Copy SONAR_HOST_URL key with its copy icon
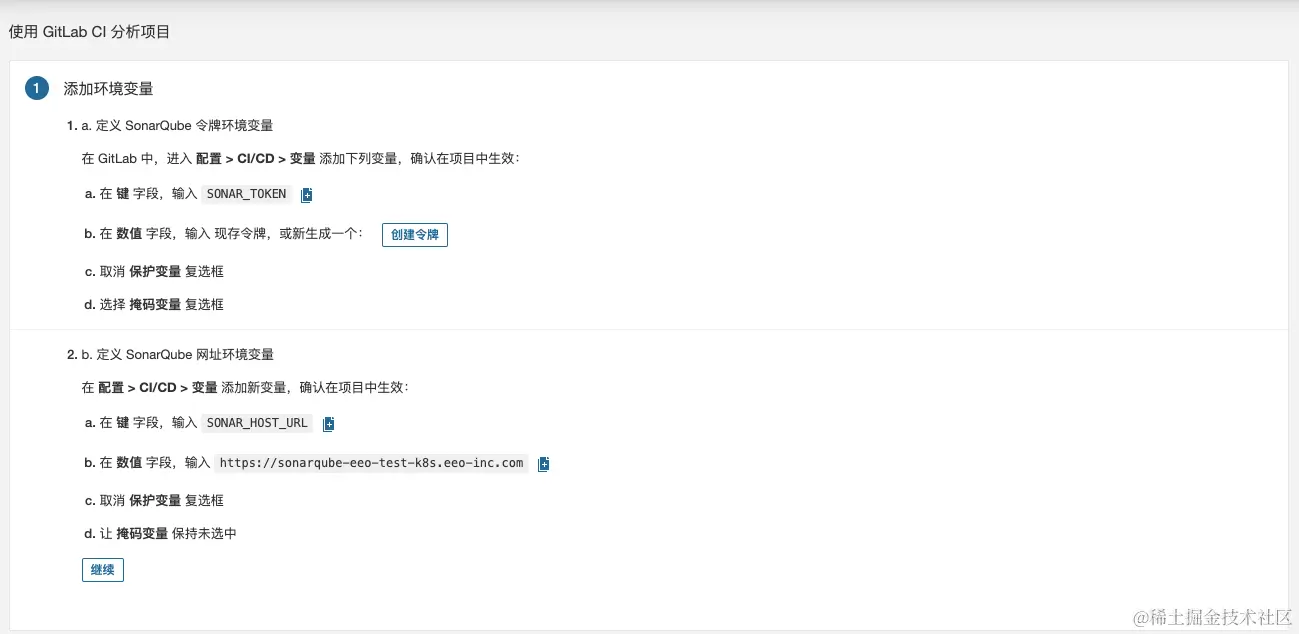 (x=328, y=424)
